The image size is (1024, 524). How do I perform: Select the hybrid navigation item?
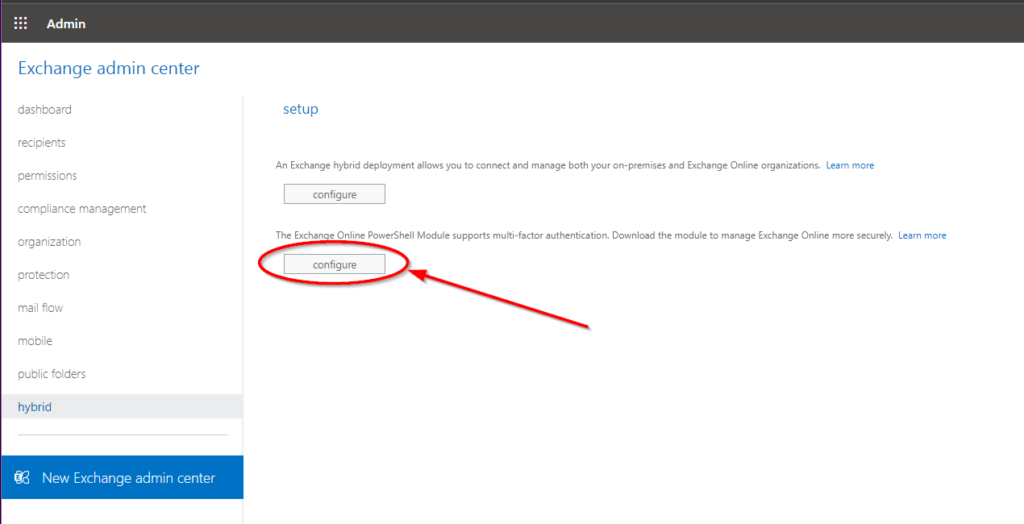tap(121, 406)
